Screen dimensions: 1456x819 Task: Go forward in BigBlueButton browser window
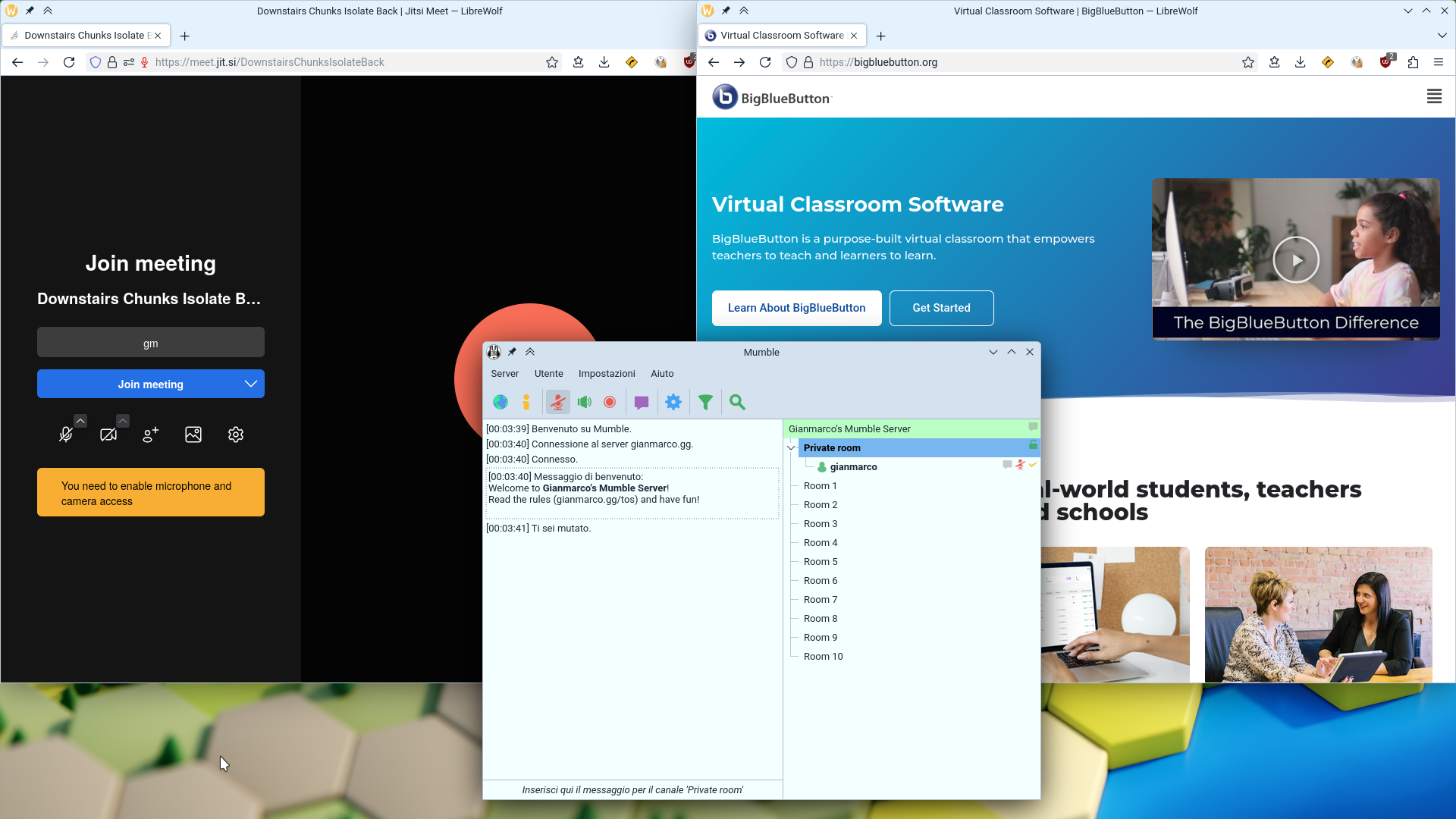[x=739, y=62]
